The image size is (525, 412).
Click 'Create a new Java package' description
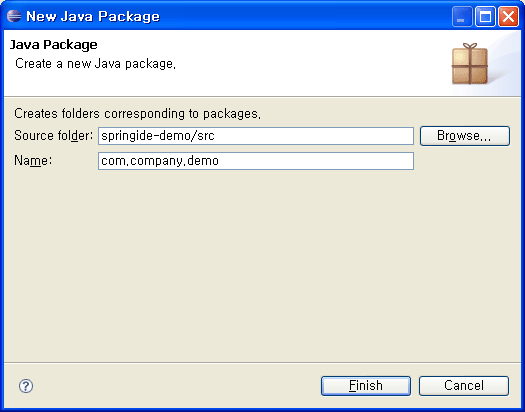click(95, 64)
